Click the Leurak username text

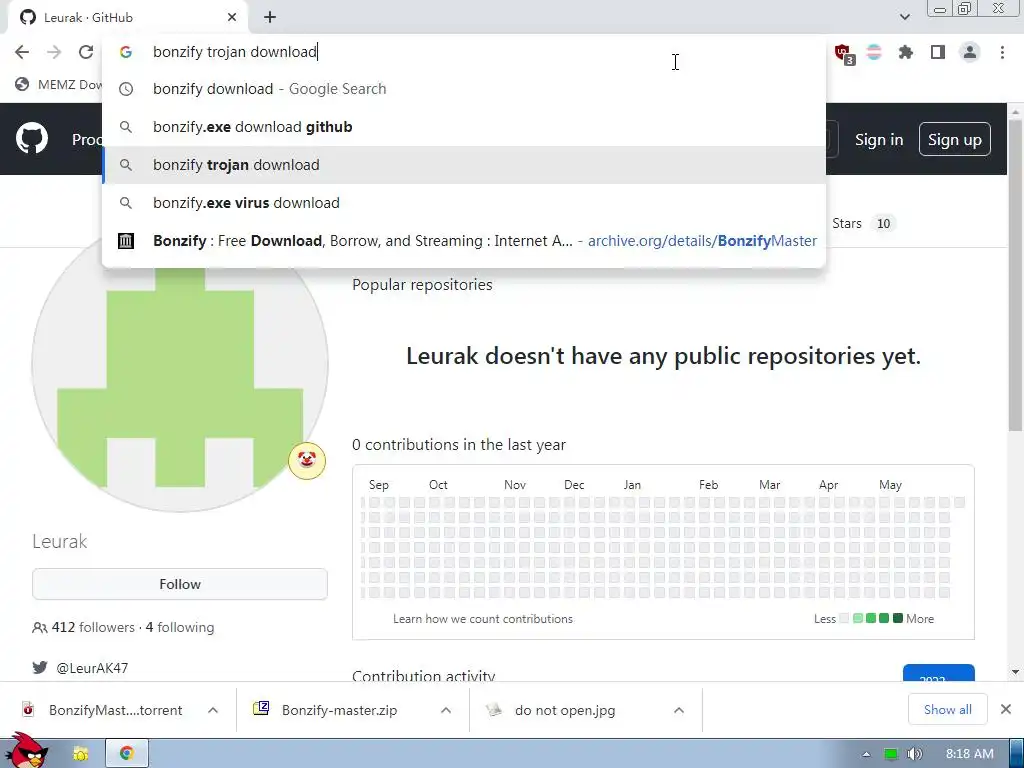(59, 541)
